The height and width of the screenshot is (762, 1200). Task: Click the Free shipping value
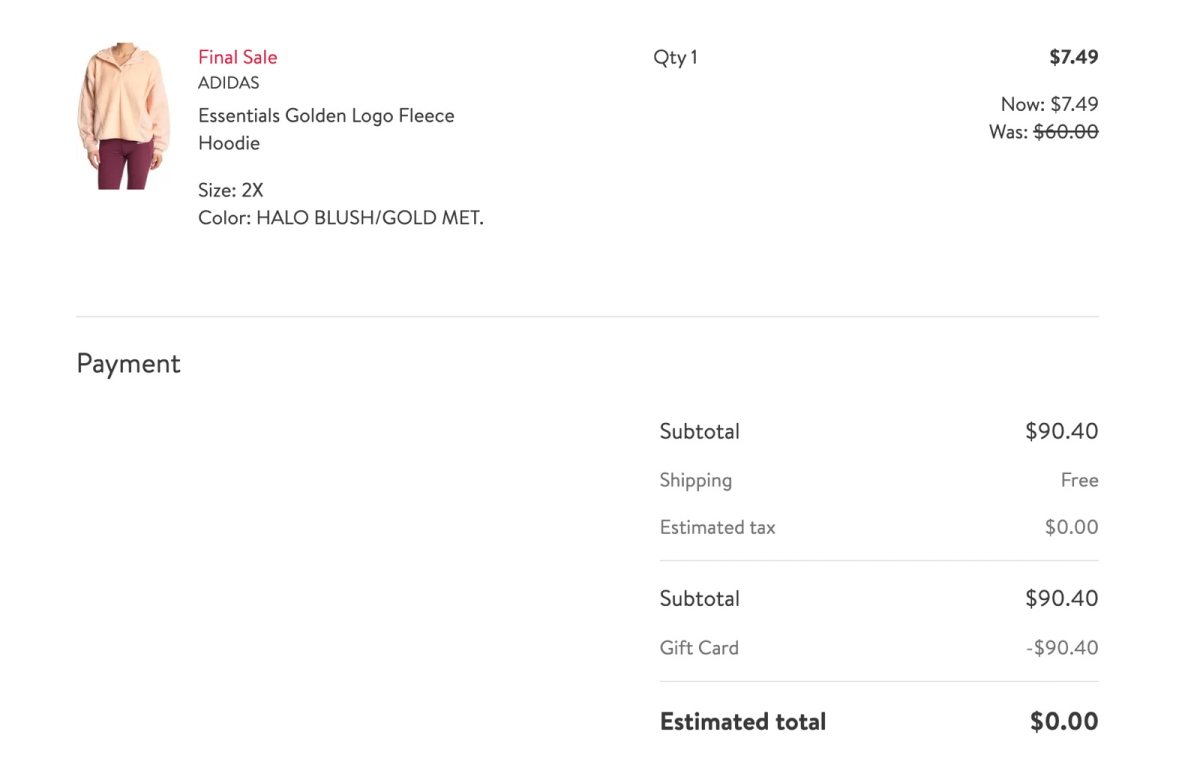coord(1079,480)
